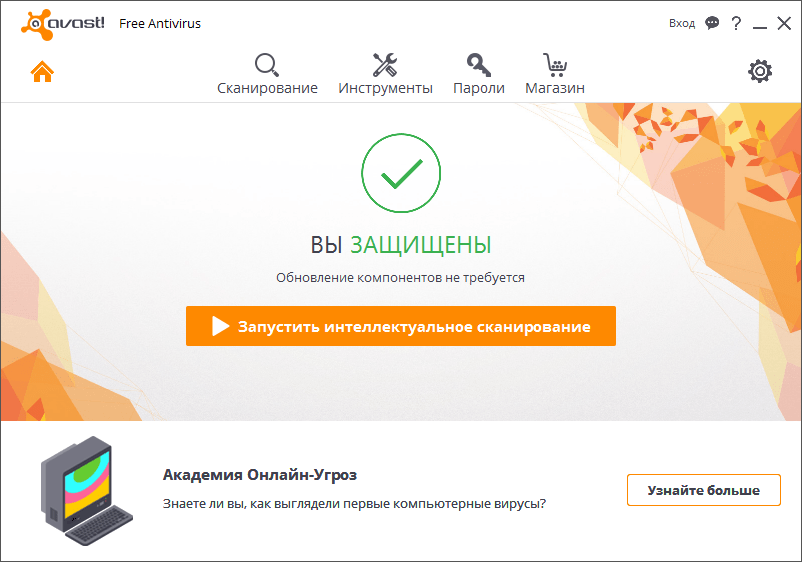This screenshot has width=802, height=562.
Task: Click the Free Antivirus title text
Action: 160,23
